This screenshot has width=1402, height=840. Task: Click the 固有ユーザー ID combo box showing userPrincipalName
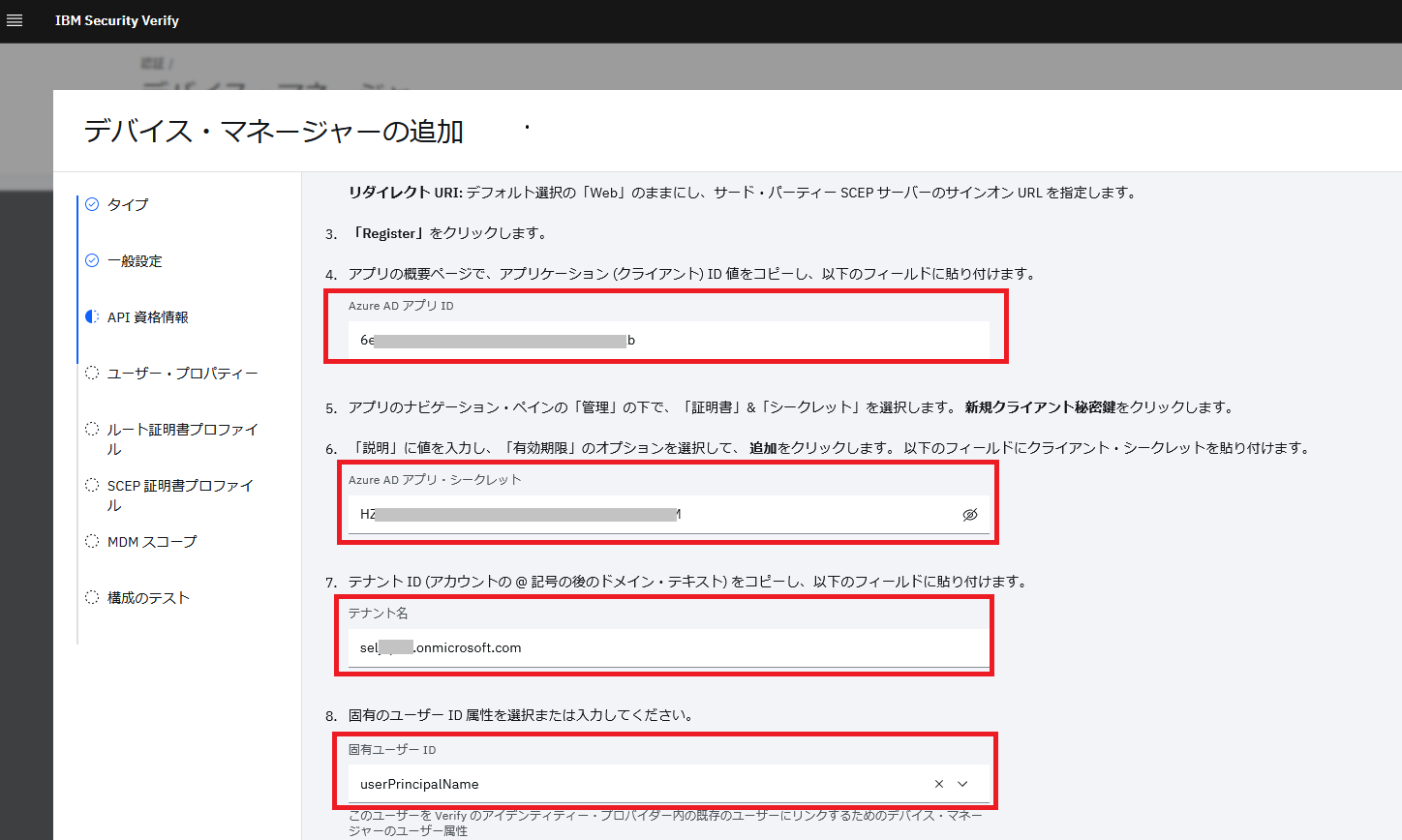[669, 784]
